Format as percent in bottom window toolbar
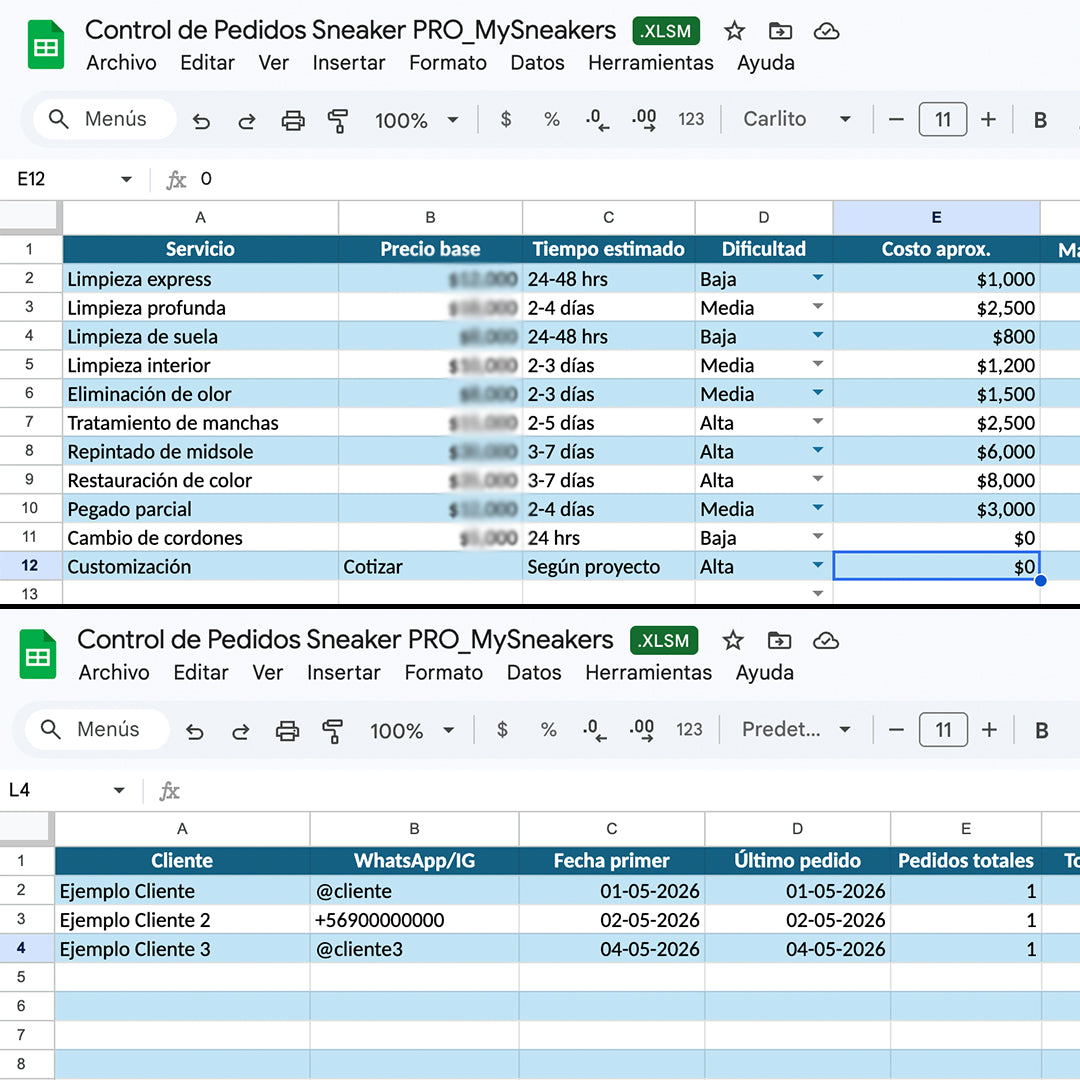 pyautogui.click(x=548, y=729)
